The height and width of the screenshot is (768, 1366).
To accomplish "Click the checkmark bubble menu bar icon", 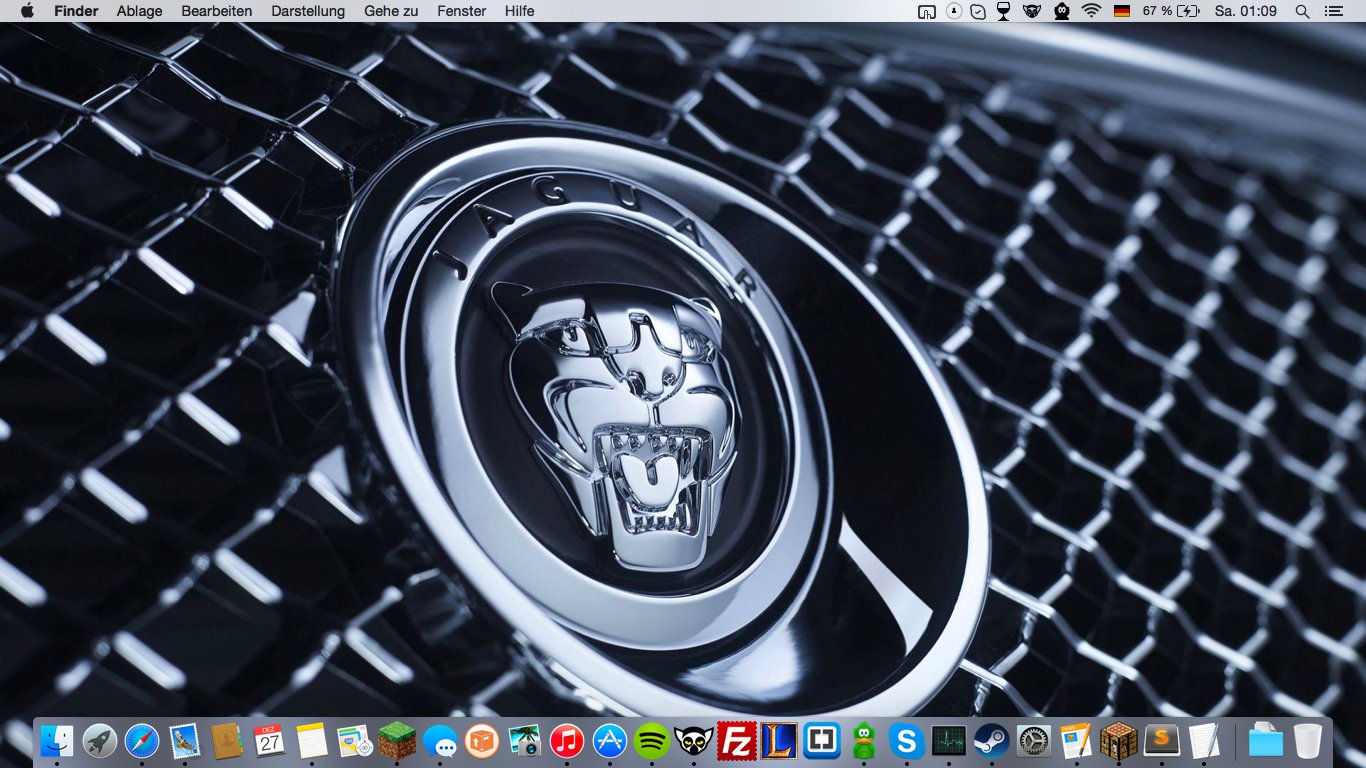I will point(979,11).
